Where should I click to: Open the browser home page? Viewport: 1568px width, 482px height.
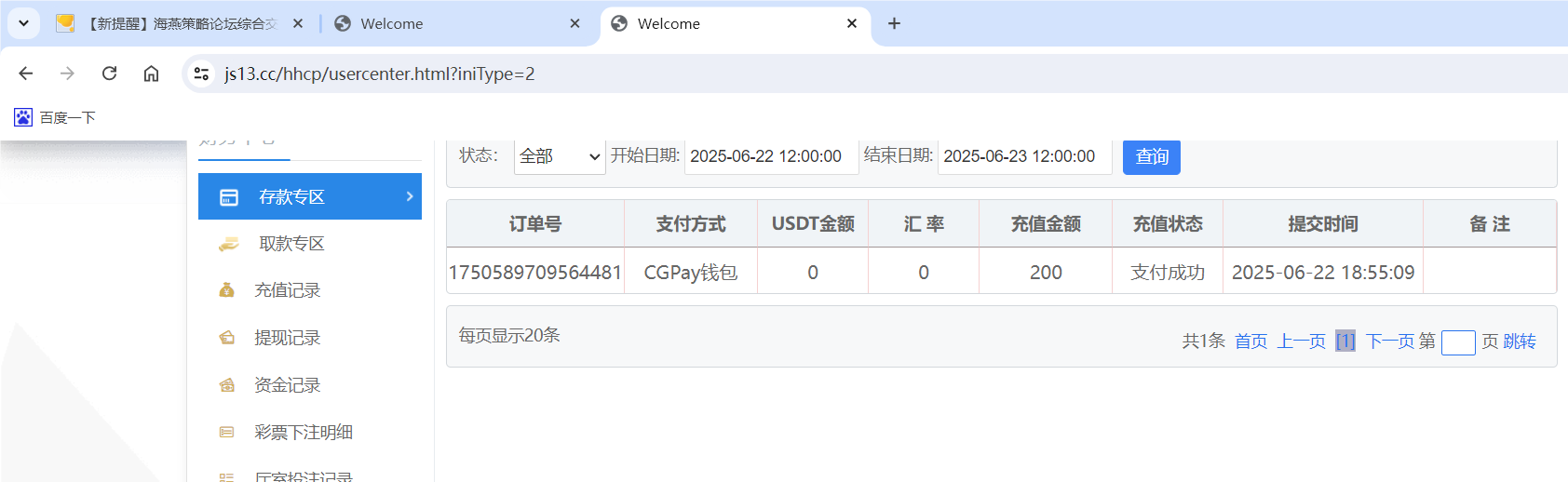(151, 74)
